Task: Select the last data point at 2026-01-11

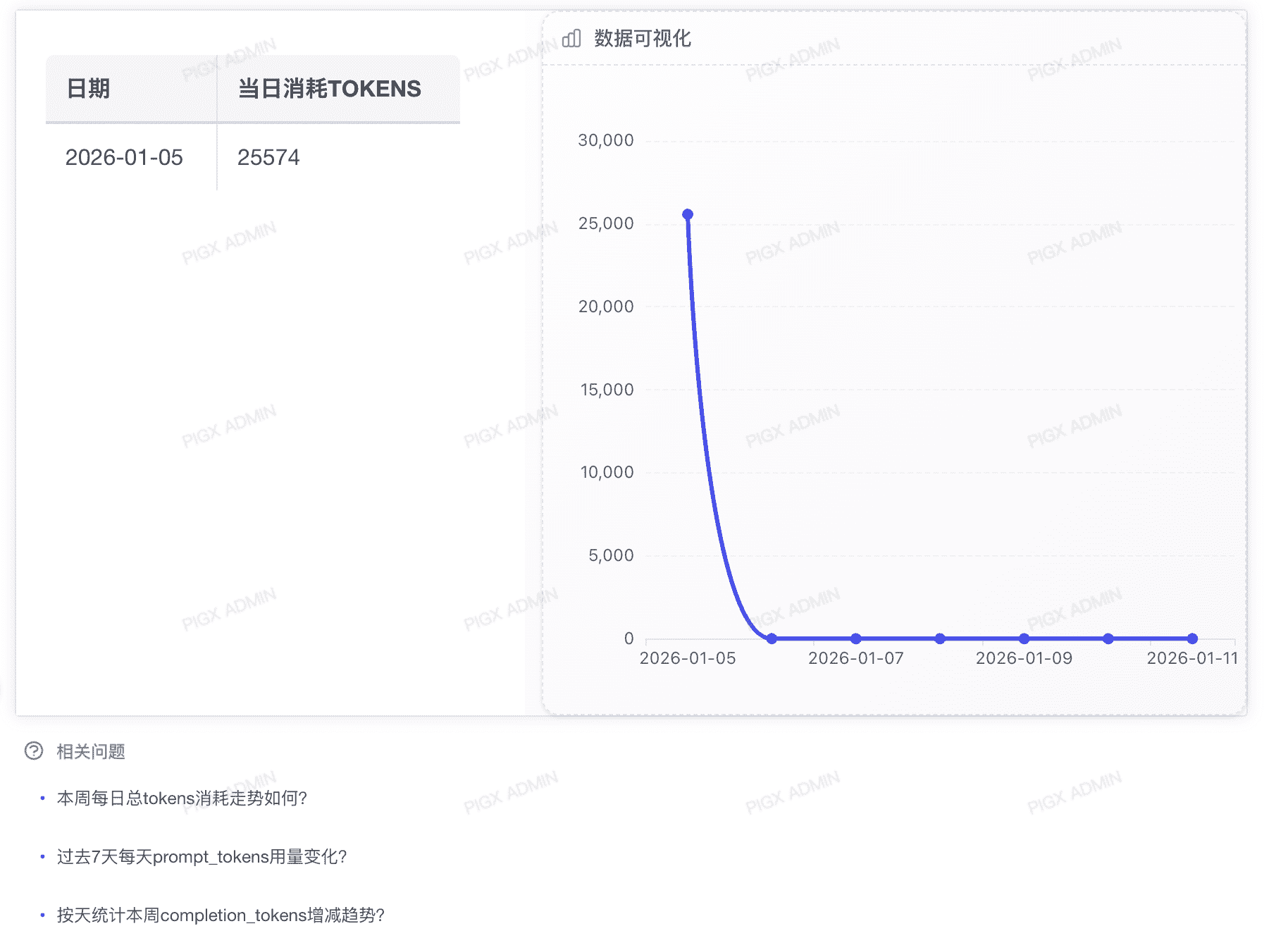Action: pos(1191,639)
